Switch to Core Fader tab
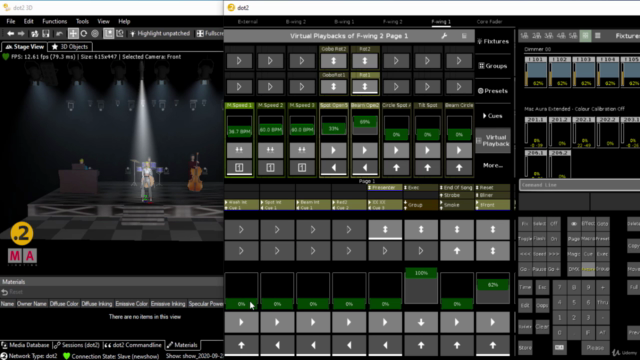 tap(489, 22)
